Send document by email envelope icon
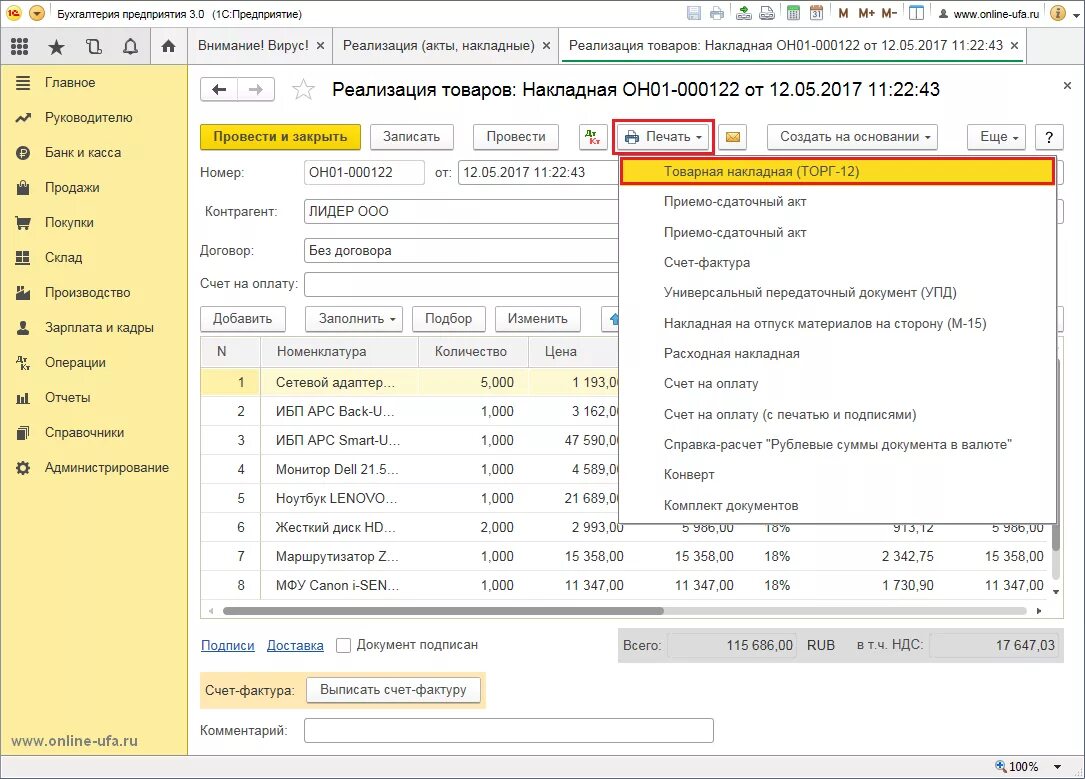The width and height of the screenshot is (1085, 779). [733, 137]
